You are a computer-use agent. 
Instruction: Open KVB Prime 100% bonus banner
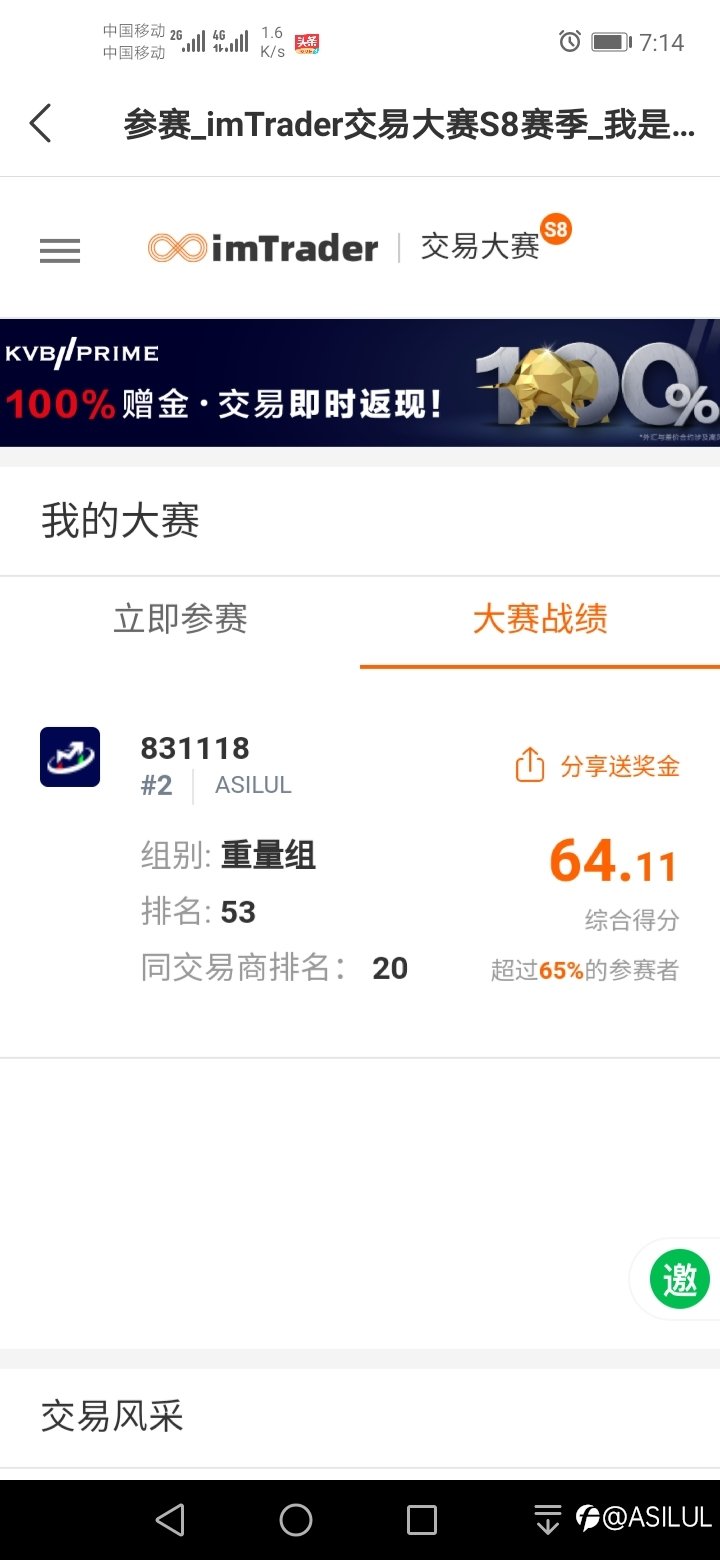pyautogui.click(x=360, y=383)
